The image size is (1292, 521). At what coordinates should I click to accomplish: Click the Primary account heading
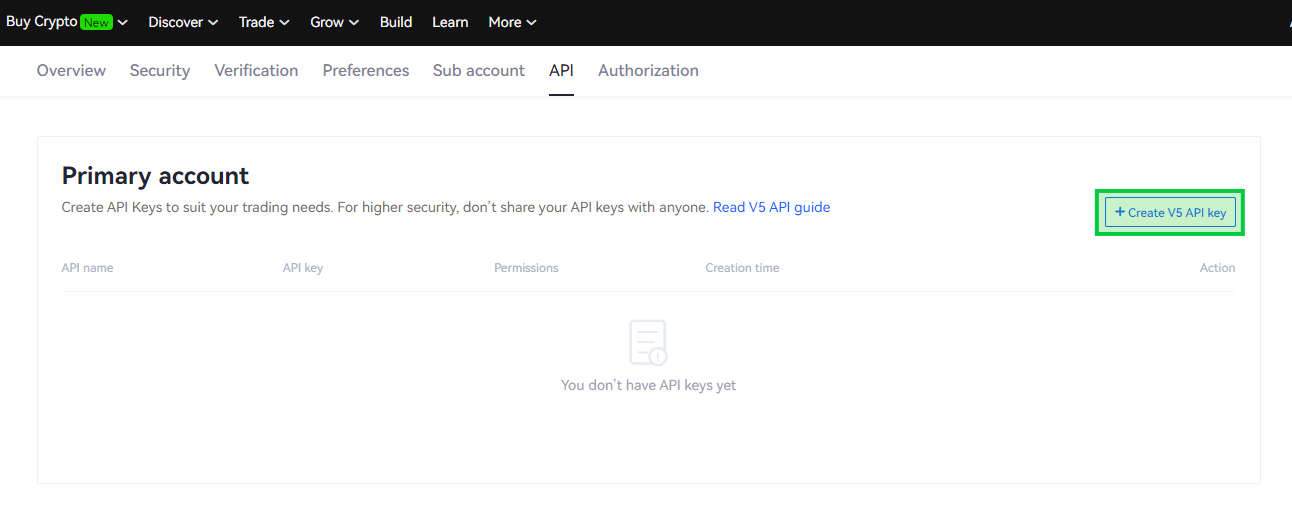pos(155,176)
